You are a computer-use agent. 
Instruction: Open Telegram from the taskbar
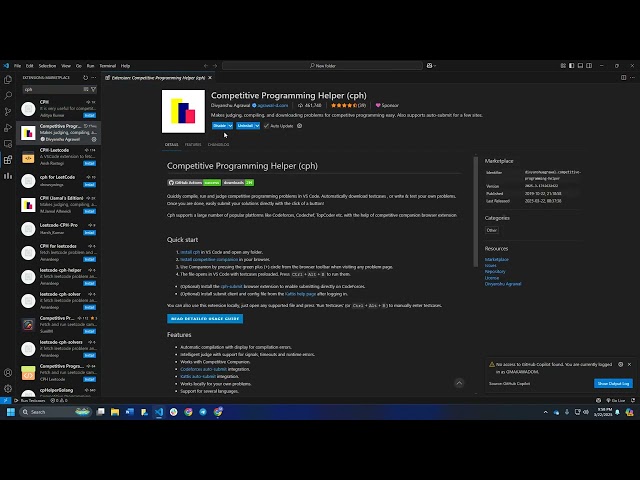pyautogui.click(x=203, y=412)
